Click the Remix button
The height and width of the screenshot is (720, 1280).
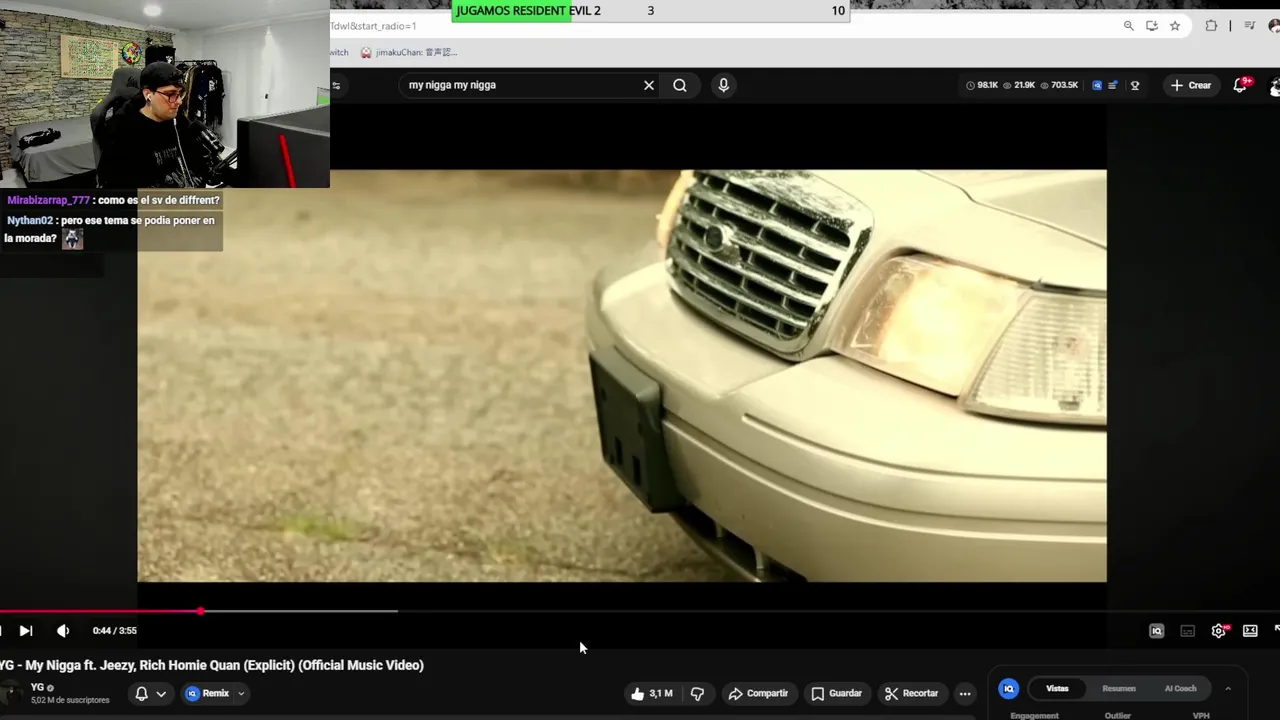(208, 693)
